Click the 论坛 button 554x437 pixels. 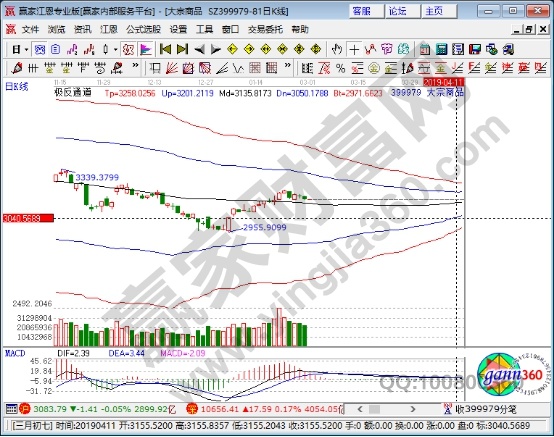[402, 11]
